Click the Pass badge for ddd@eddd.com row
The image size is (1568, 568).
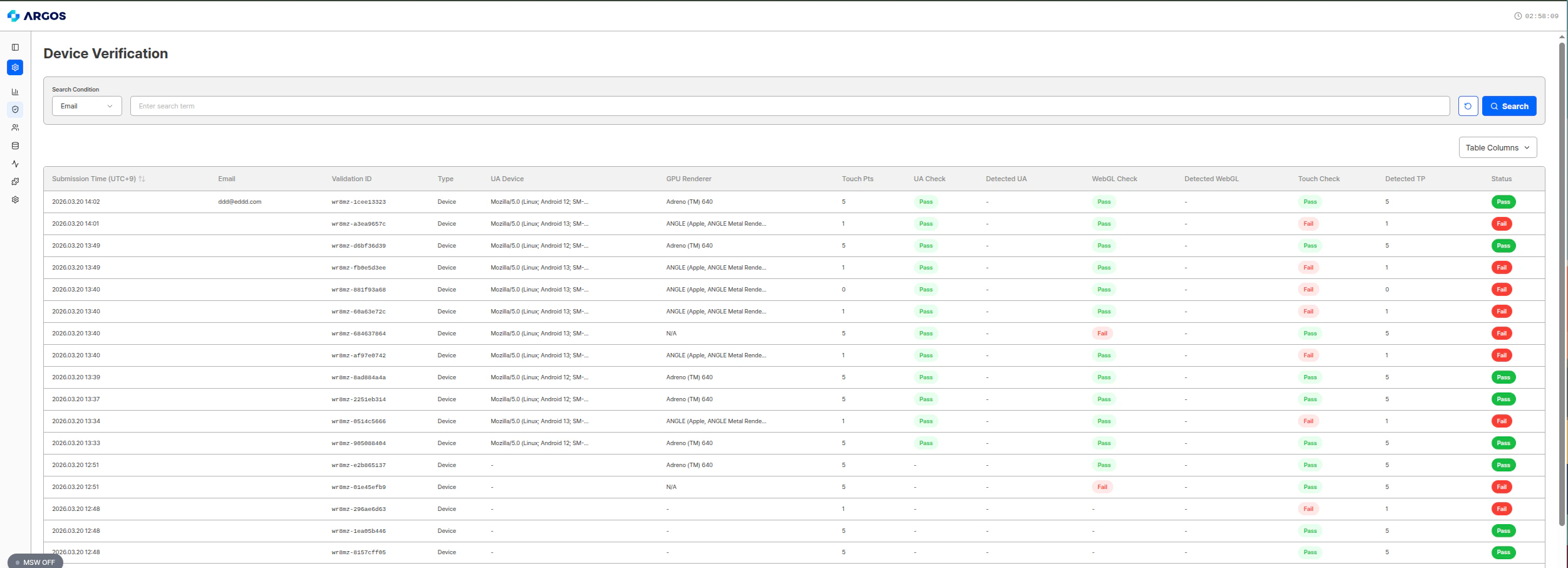click(x=1502, y=202)
